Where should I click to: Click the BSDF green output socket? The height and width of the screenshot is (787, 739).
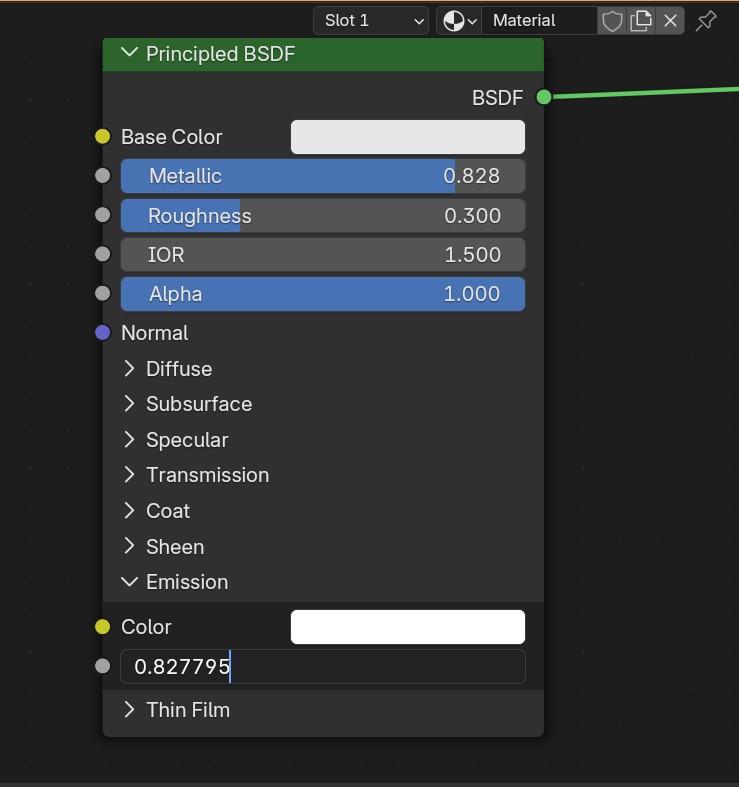pyautogui.click(x=544, y=97)
